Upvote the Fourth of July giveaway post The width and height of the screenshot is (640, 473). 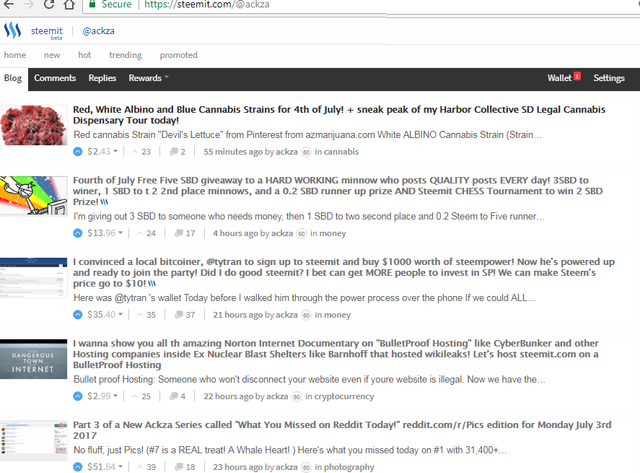(x=78, y=233)
